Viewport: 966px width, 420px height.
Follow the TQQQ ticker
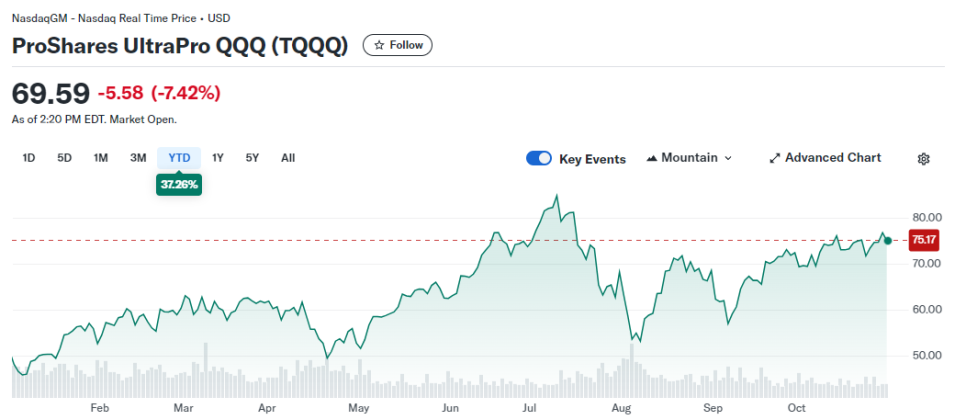(397, 45)
